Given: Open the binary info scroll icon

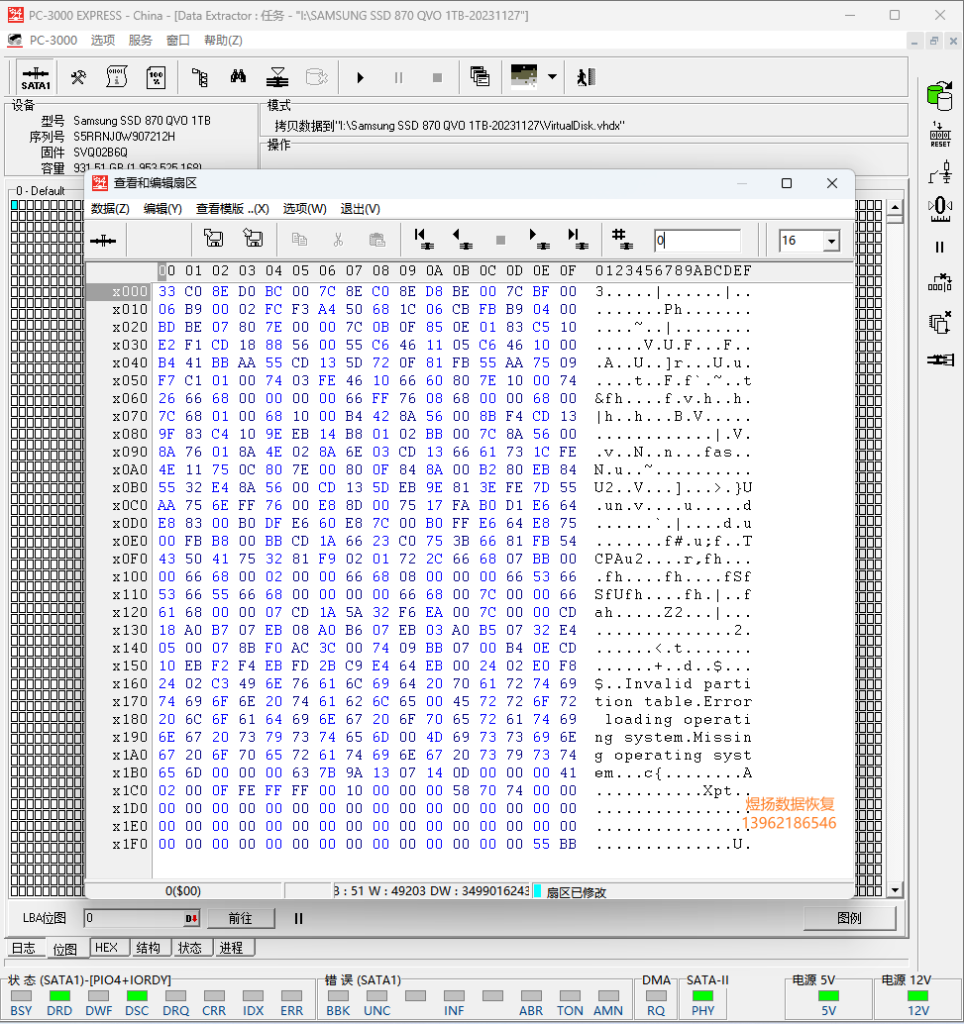Looking at the screenshot, I should [116, 78].
